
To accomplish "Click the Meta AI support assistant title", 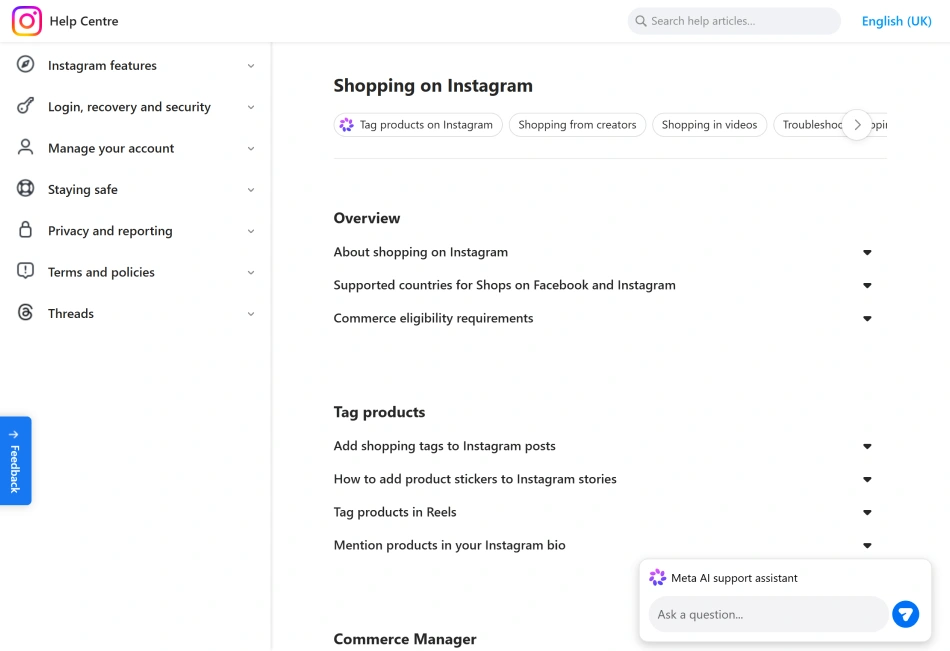I will pos(734,578).
